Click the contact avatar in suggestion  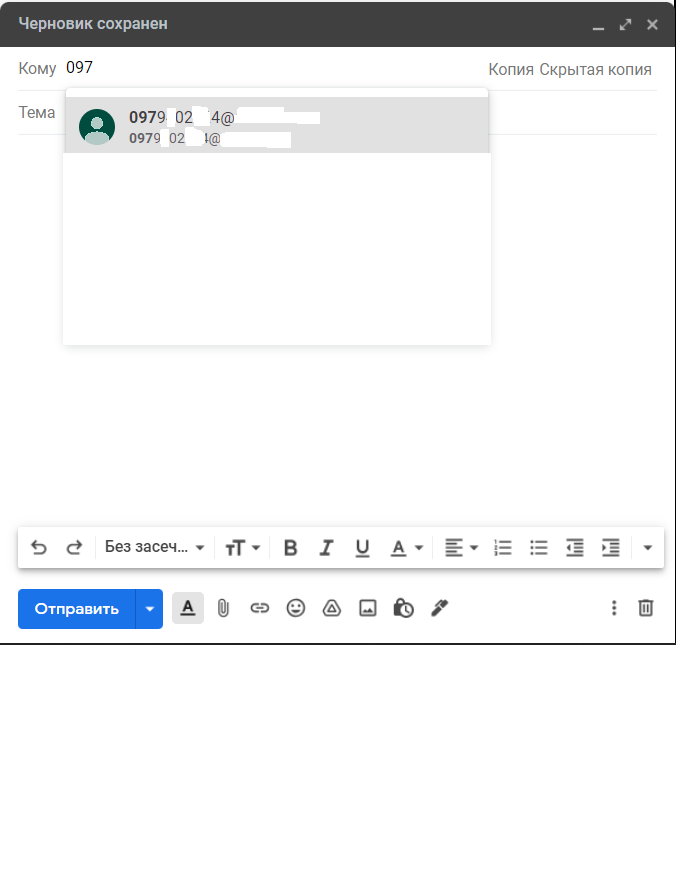97,127
